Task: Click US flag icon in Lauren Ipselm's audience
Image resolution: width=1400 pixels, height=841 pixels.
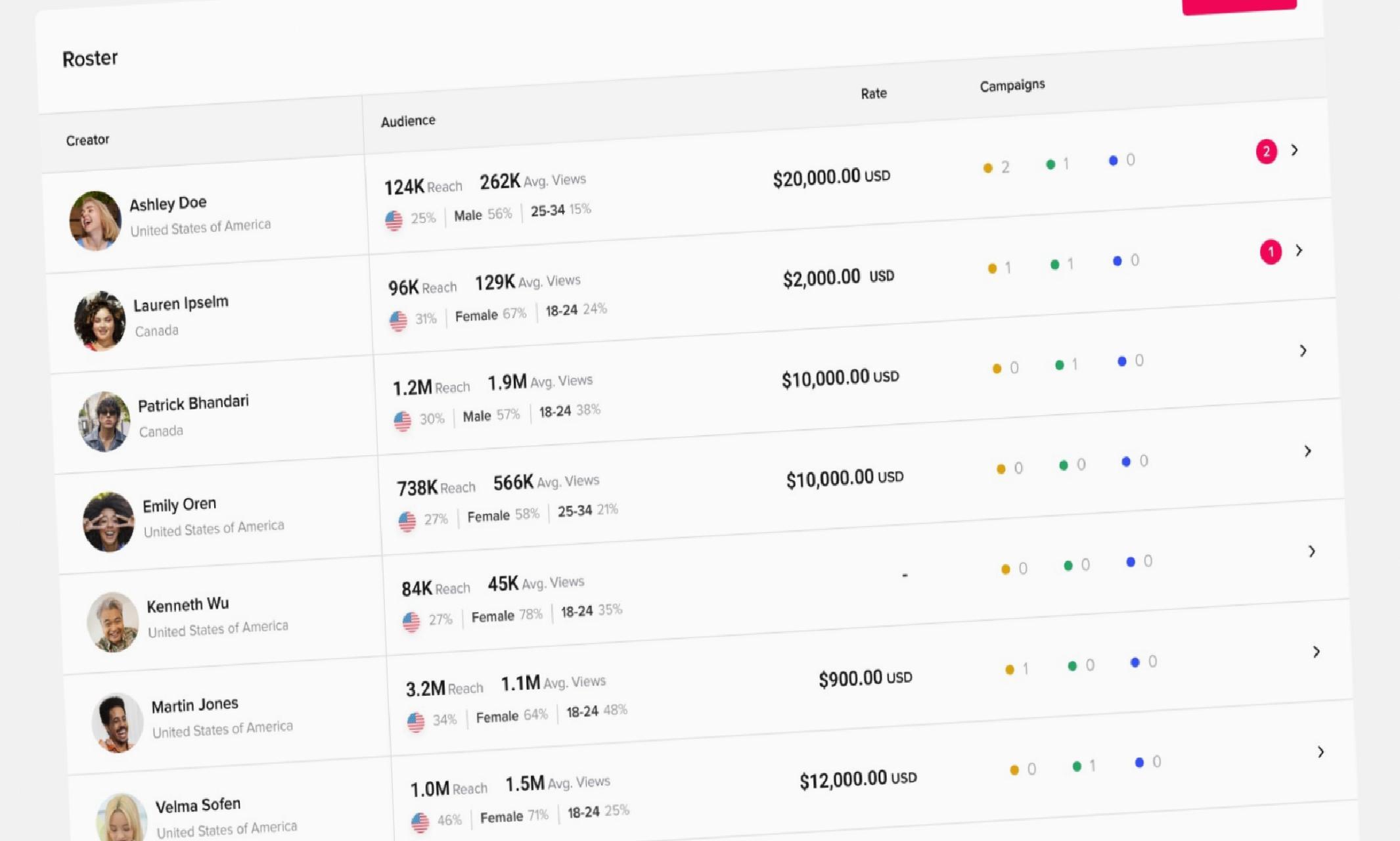Action: click(398, 321)
